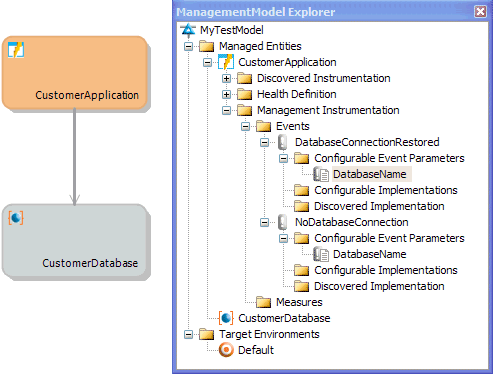Click the MyTestModel root model icon

pyautogui.click(x=188, y=30)
